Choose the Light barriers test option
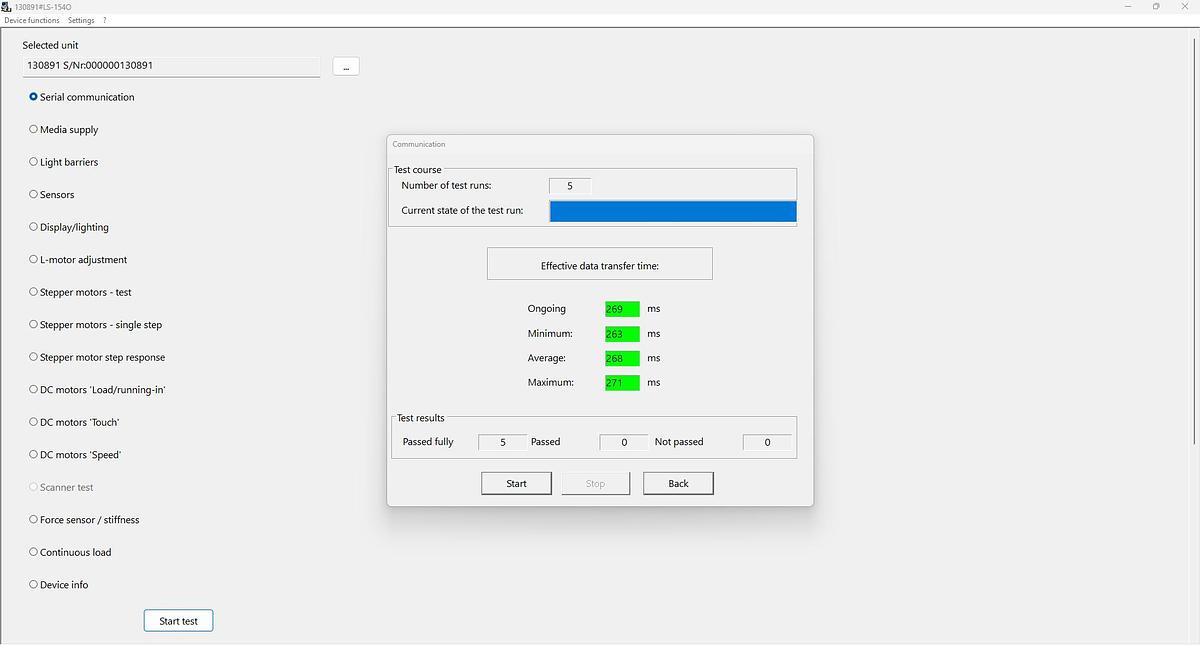Viewport: 1200px width, 645px height. pos(34,162)
